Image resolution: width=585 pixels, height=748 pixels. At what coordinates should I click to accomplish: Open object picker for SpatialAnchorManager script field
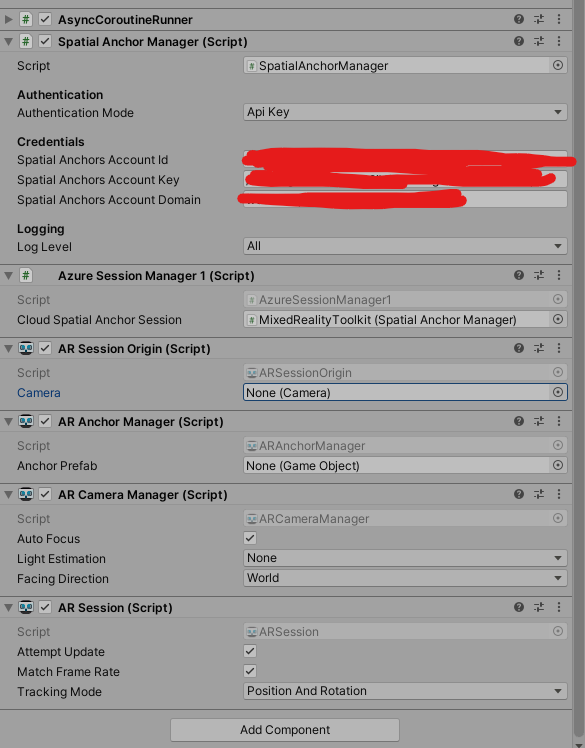point(557,65)
